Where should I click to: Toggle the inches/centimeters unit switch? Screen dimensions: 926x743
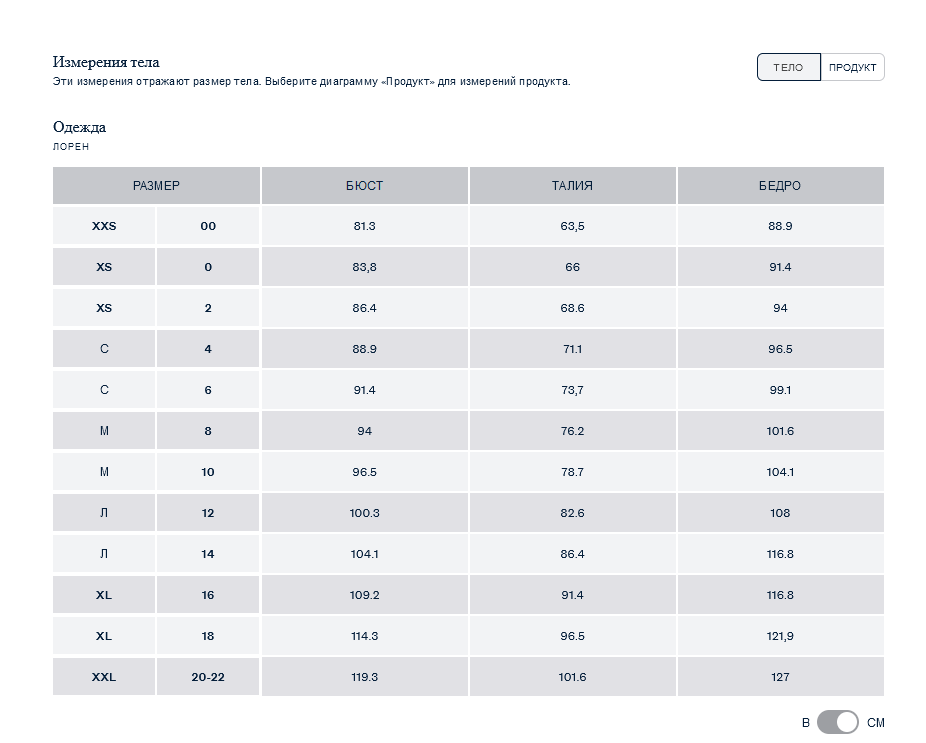pyautogui.click(x=837, y=722)
